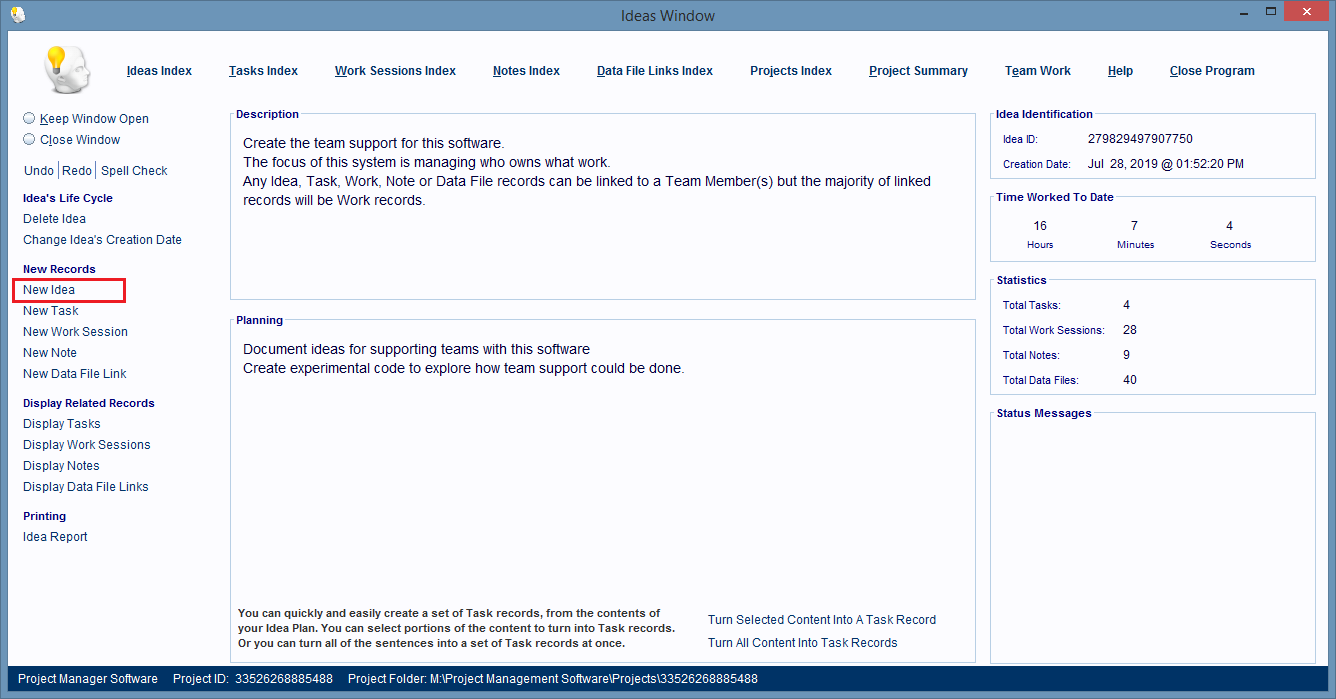Run Spell Check

coord(134,171)
